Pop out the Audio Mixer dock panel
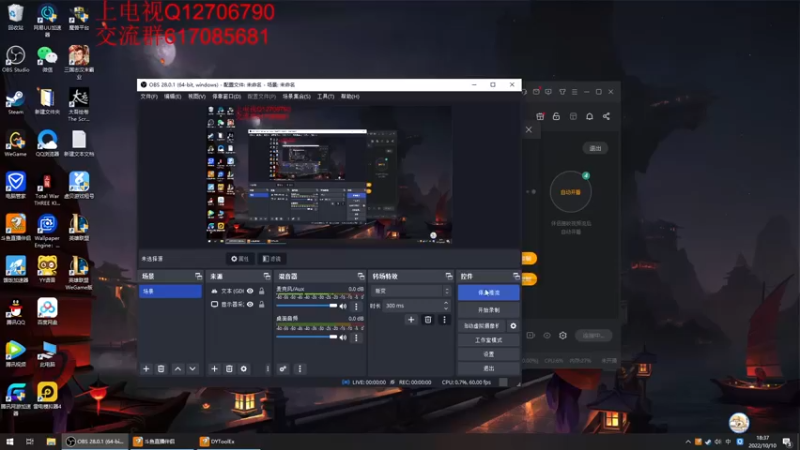Image resolution: width=800 pixels, height=450 pixels. 361,276
